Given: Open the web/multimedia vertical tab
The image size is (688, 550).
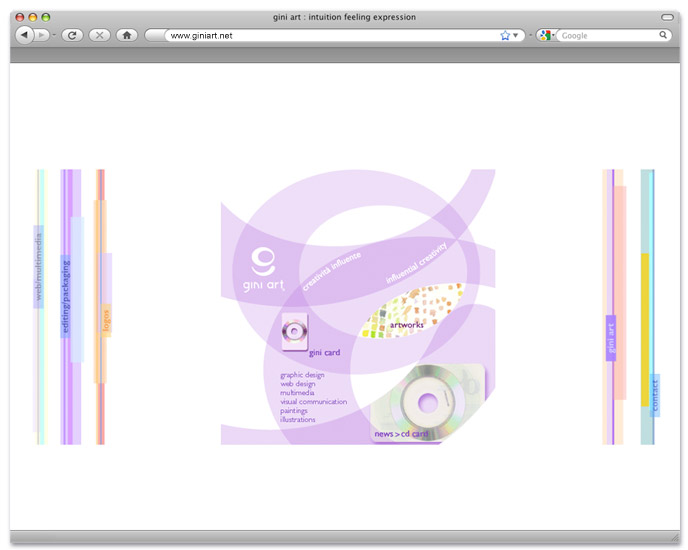Looking at the screenshot, I should pos(39,267).
